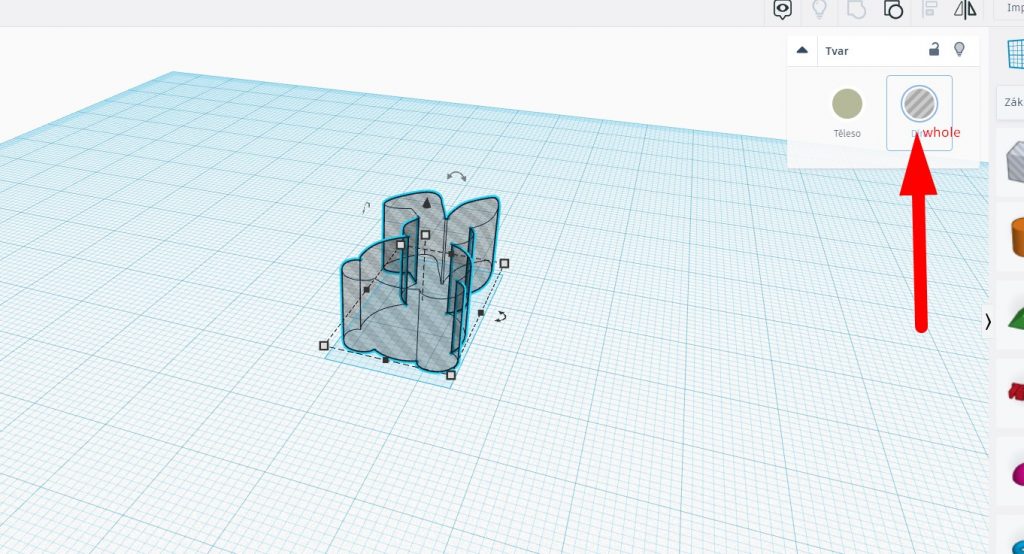Viewport: 1024px width, 554px height.
Task: Click the Group shapes icon
Action: coord(856,10)
